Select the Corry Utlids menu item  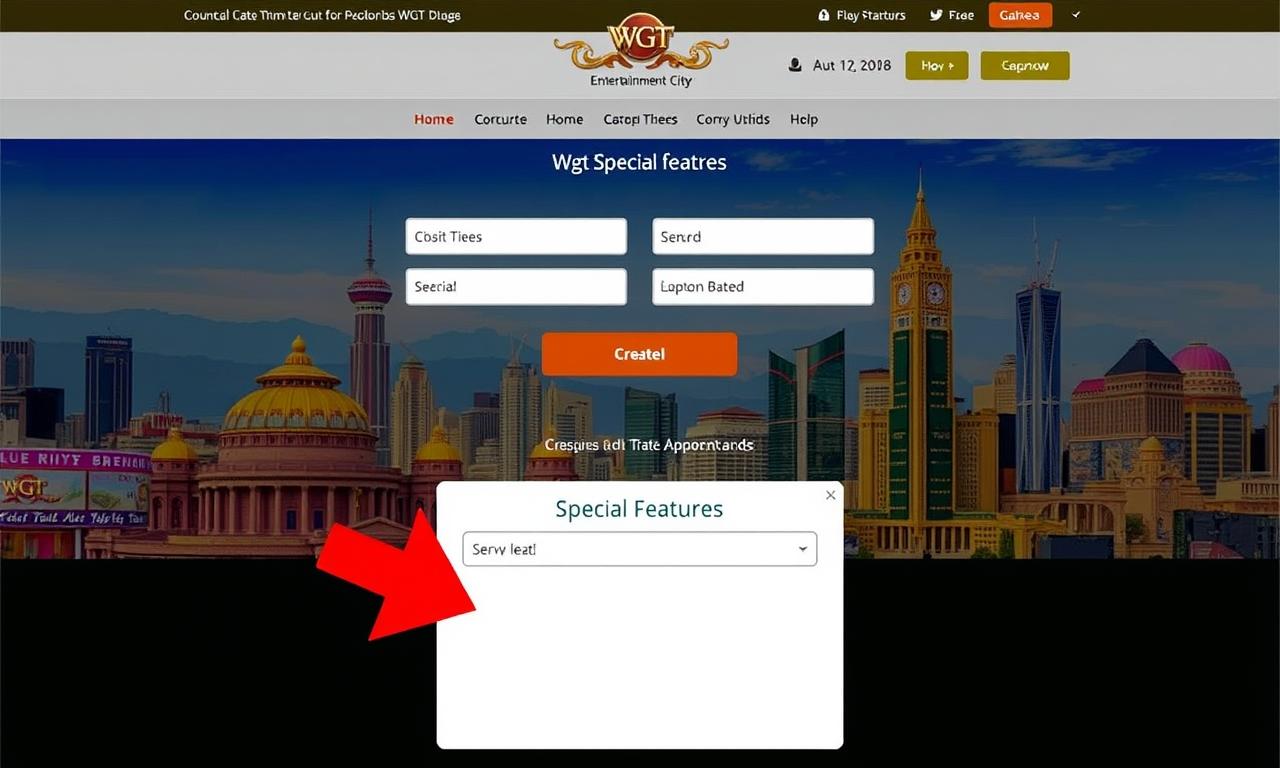(x=733, y=119)
